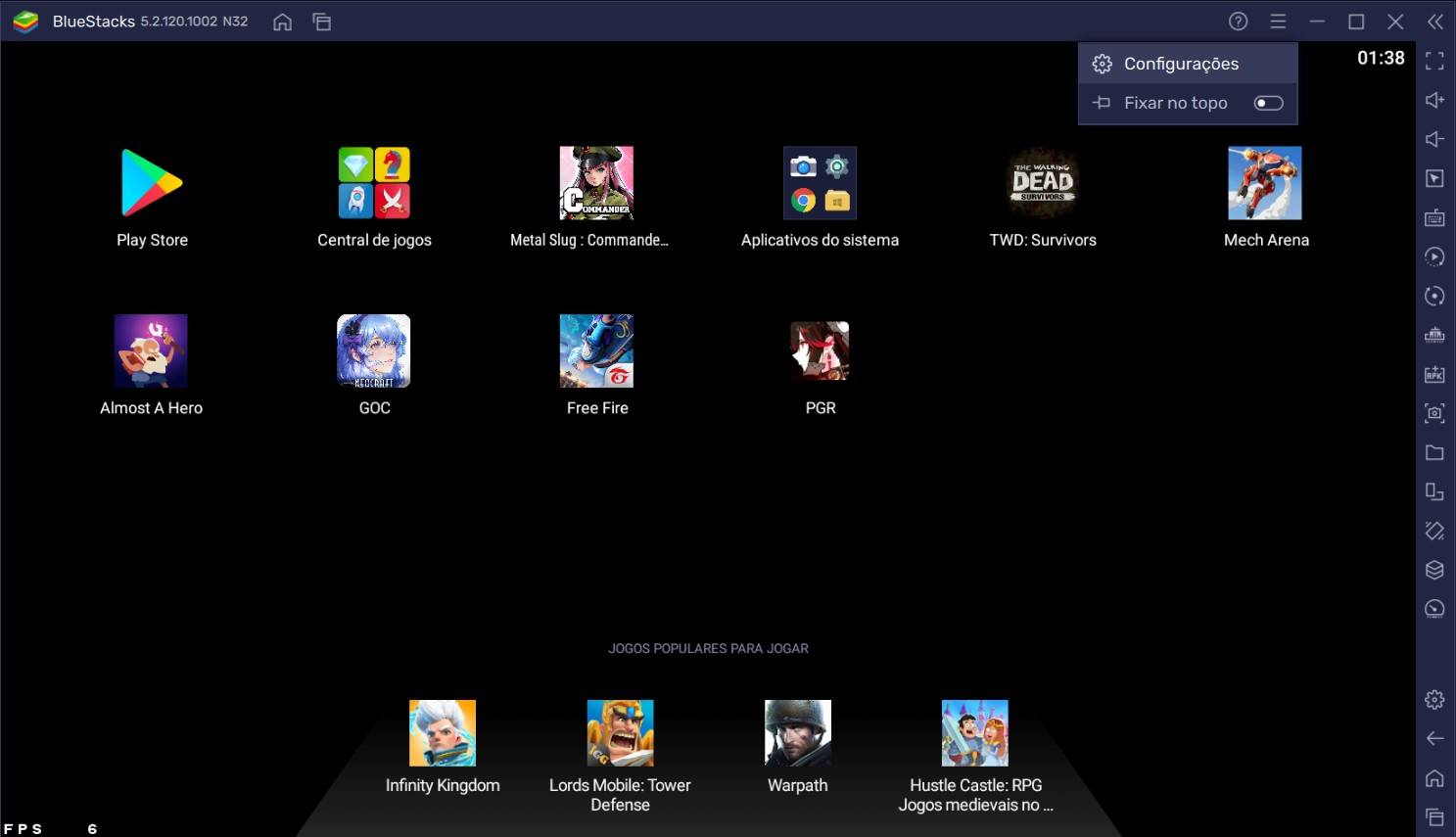The height and width of the screenshot is (837, 1456).
Task: Open recent apps icon at sidebar bottom
Action: [1434, 816]
